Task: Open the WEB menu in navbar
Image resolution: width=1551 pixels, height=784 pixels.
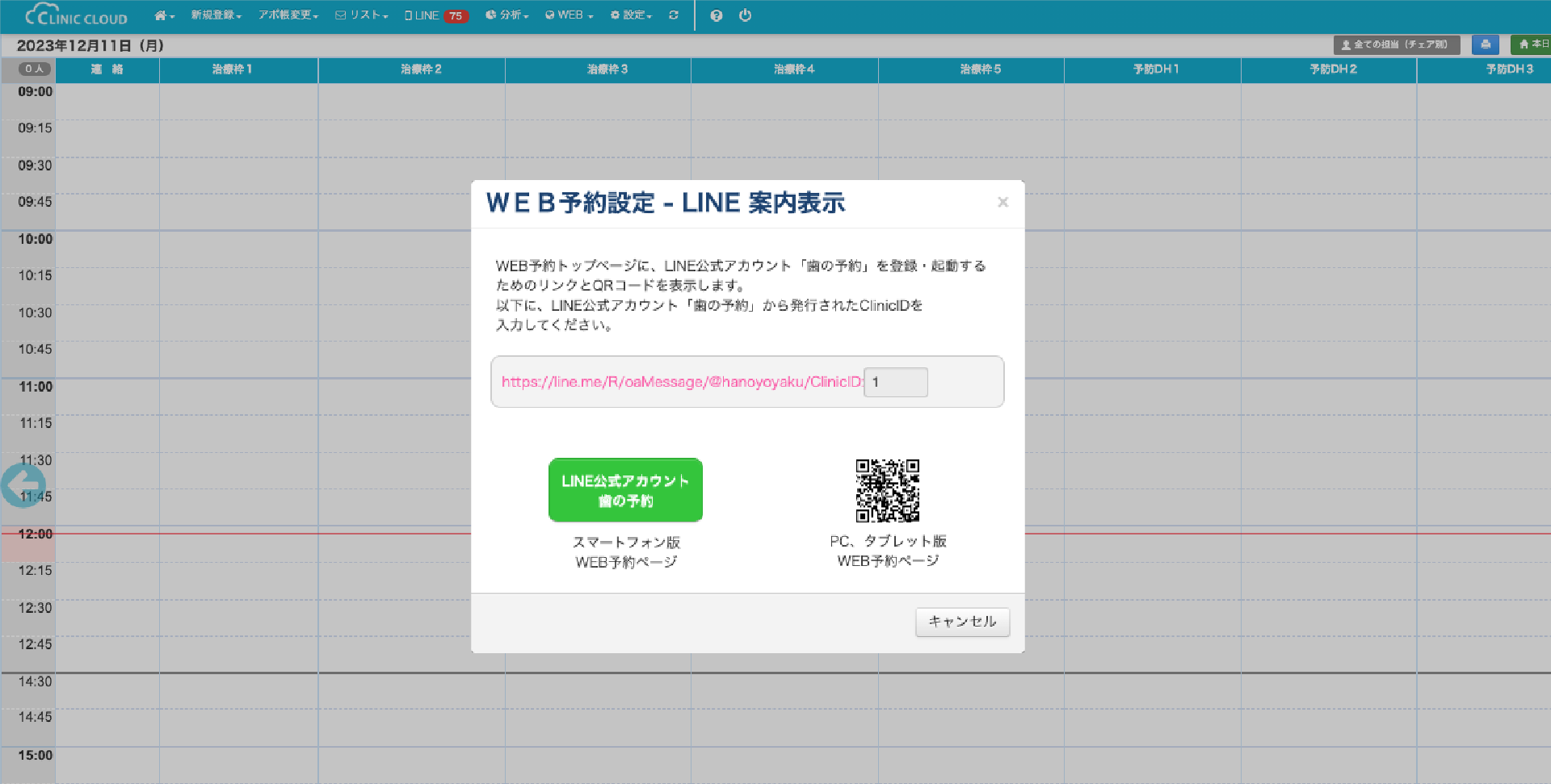Action: pyautogui.click(x=570, y=15)
